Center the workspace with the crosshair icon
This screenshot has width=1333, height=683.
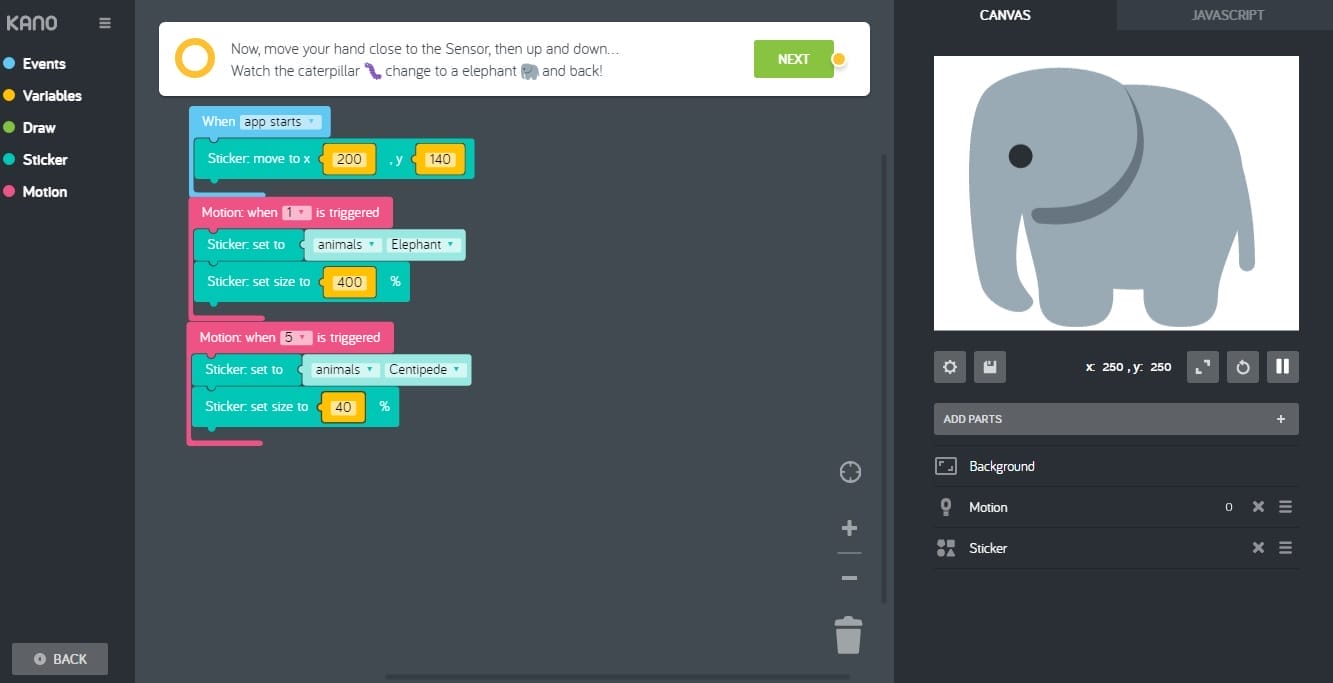pos(850,472)
